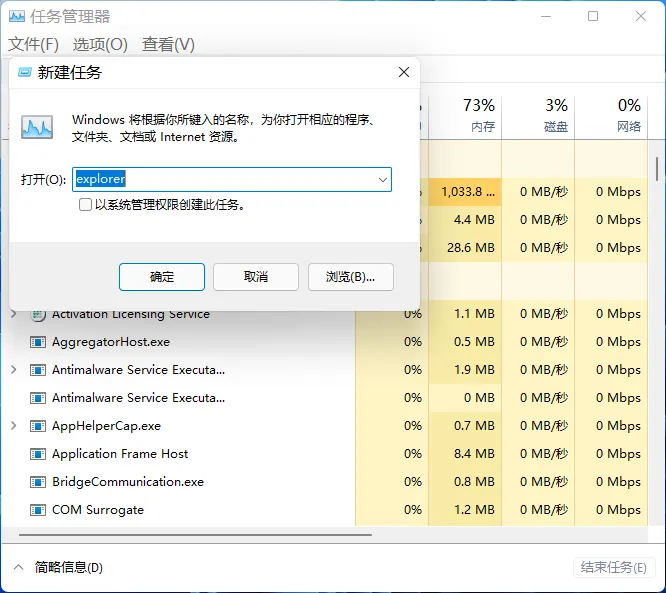Click the 1,033.8 memory value cell
The height and width of the screenshot is (593, 666).
pyautogui.click(x=466, y=192)
